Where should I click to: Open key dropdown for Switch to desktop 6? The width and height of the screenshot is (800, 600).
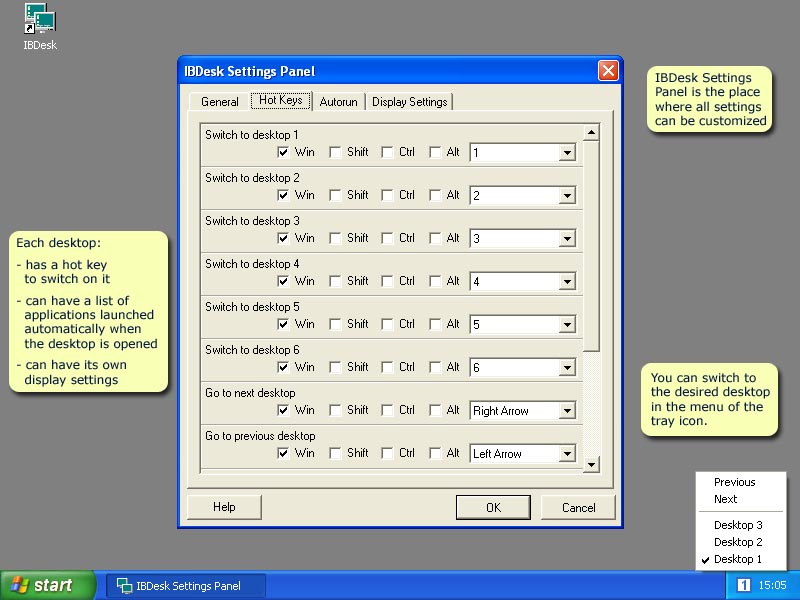tap(567, 367)
